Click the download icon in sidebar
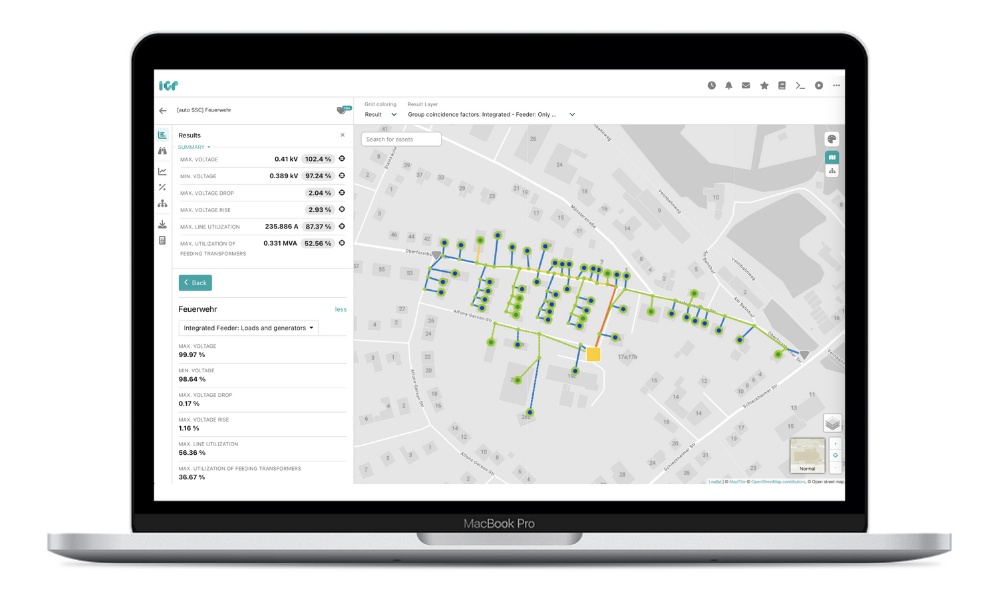1000x600 pixels. (x=162, y=224)
